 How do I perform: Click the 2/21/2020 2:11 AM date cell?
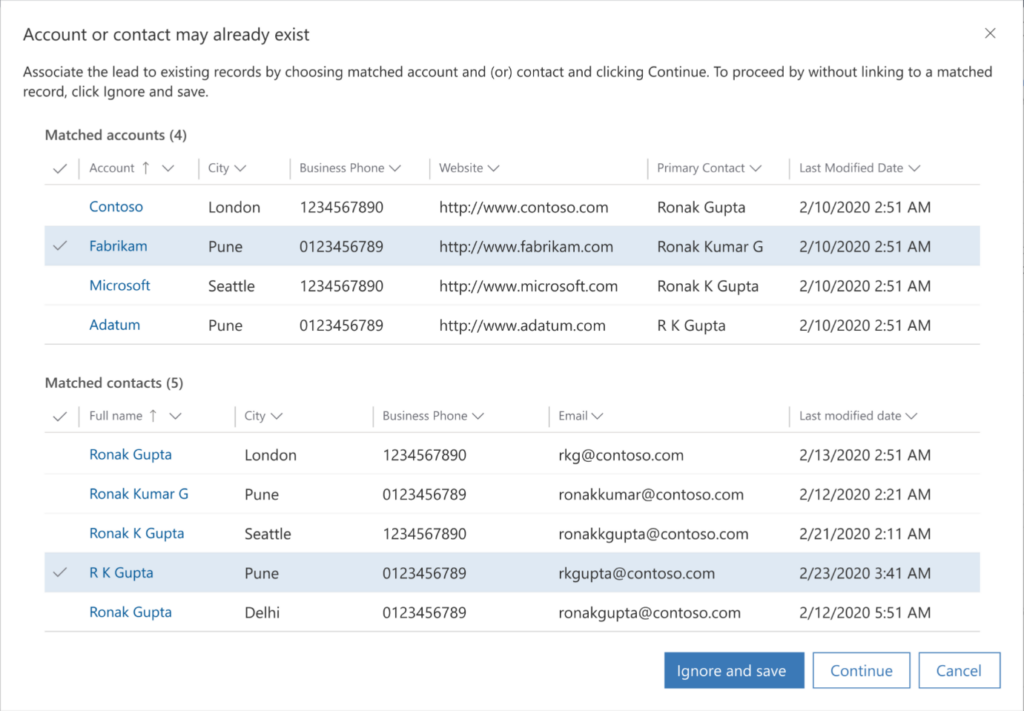click(865, 534)
